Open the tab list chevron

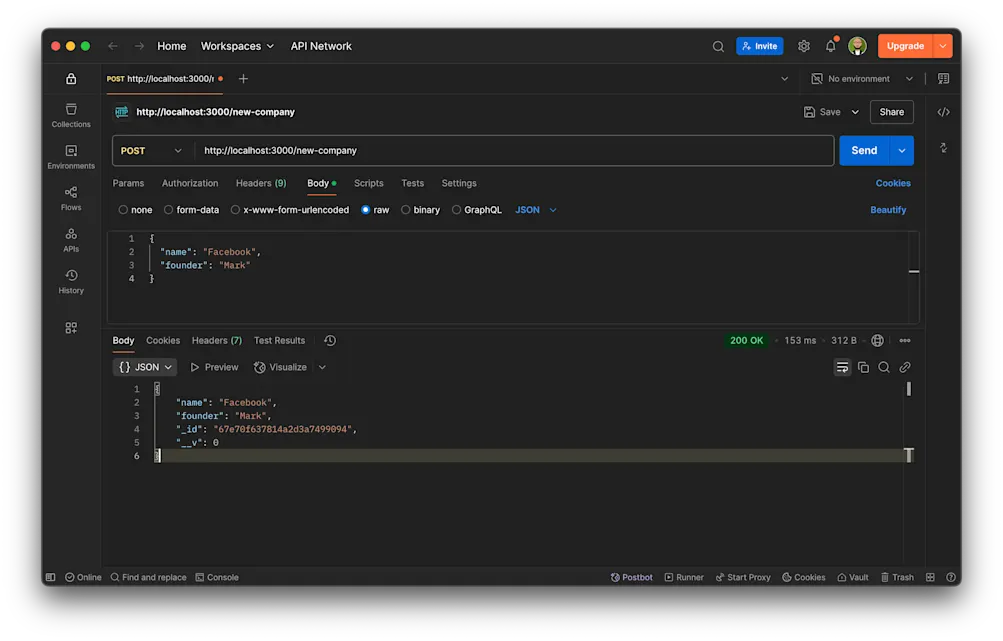click(x=784, y=79)
